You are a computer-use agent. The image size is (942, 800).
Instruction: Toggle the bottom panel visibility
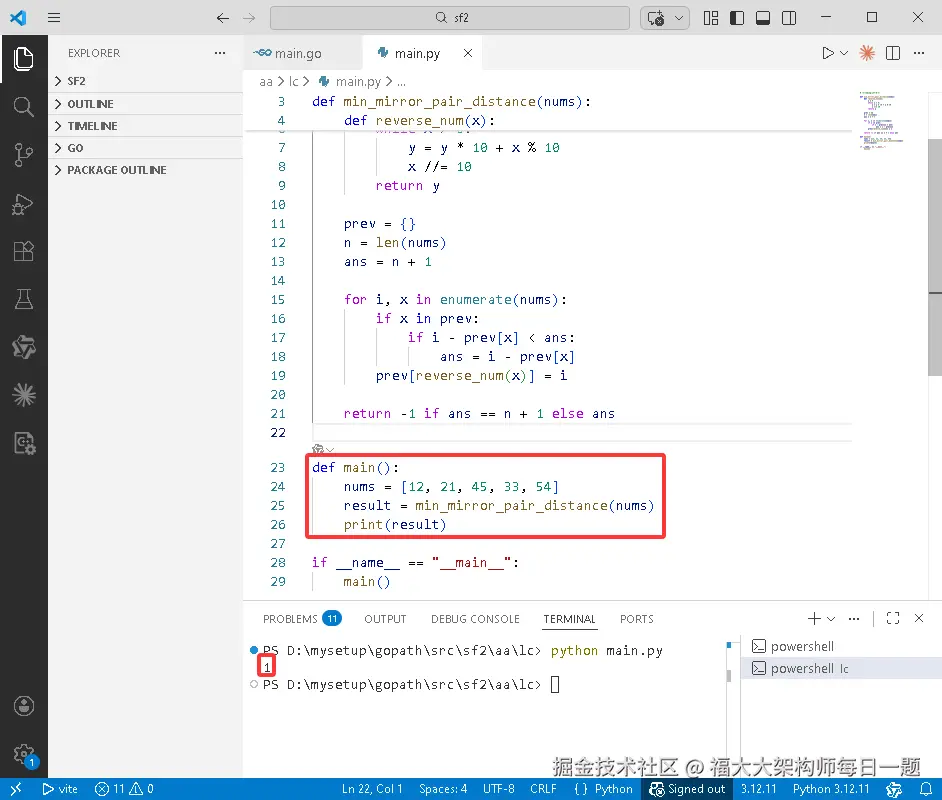pos(763,18)
